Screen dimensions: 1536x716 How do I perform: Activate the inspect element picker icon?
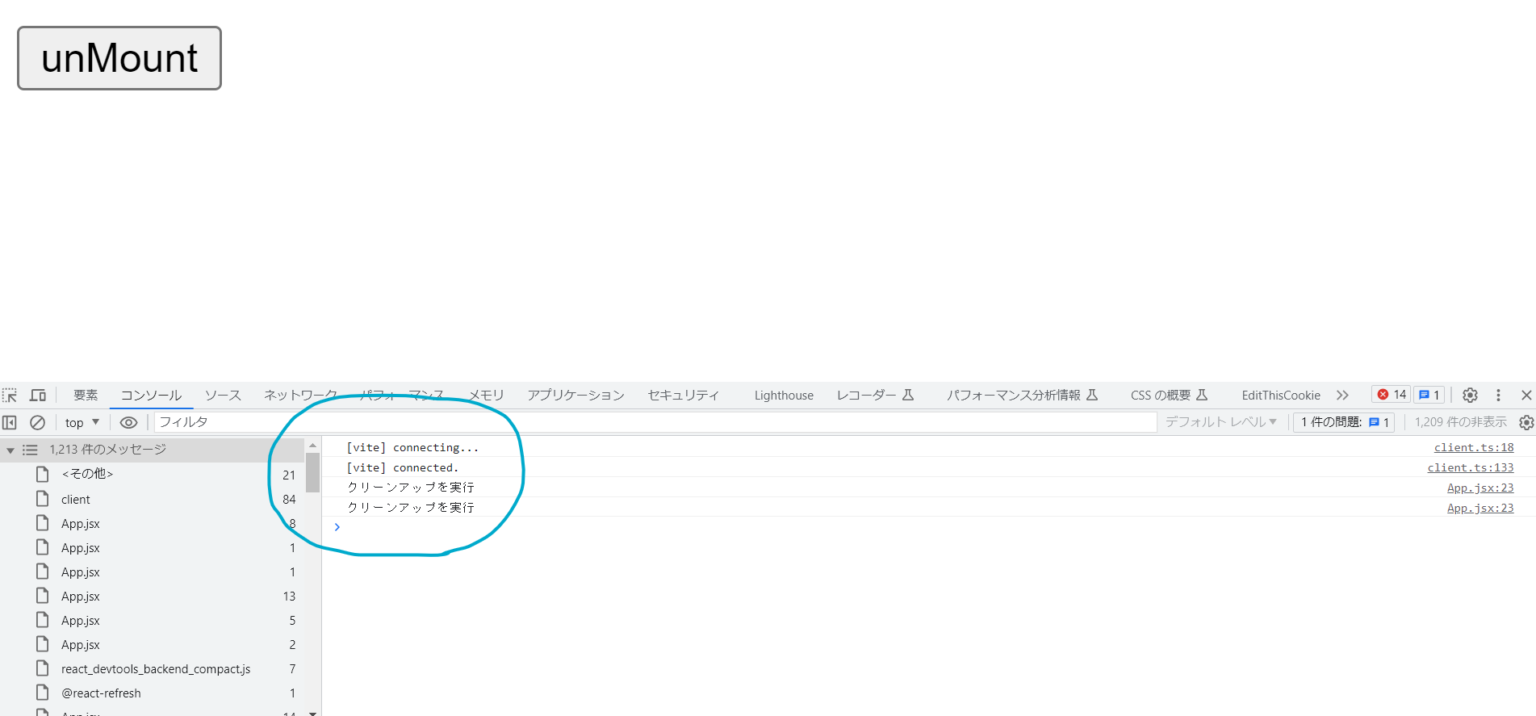click(10, 395)
